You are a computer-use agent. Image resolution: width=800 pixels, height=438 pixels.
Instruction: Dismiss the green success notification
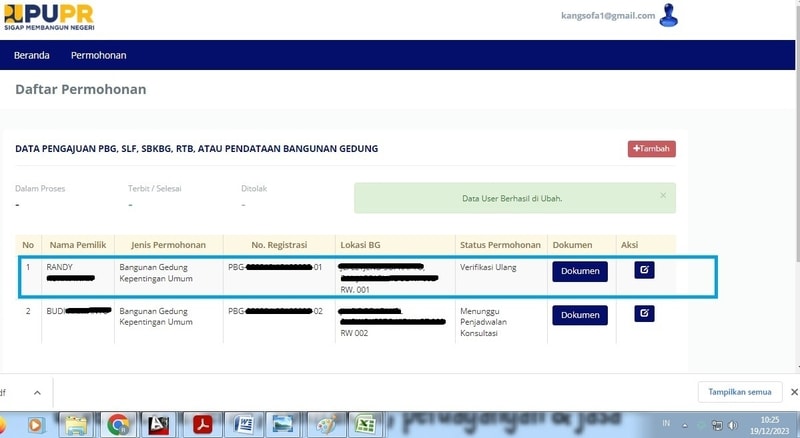(x=663, y=196)
